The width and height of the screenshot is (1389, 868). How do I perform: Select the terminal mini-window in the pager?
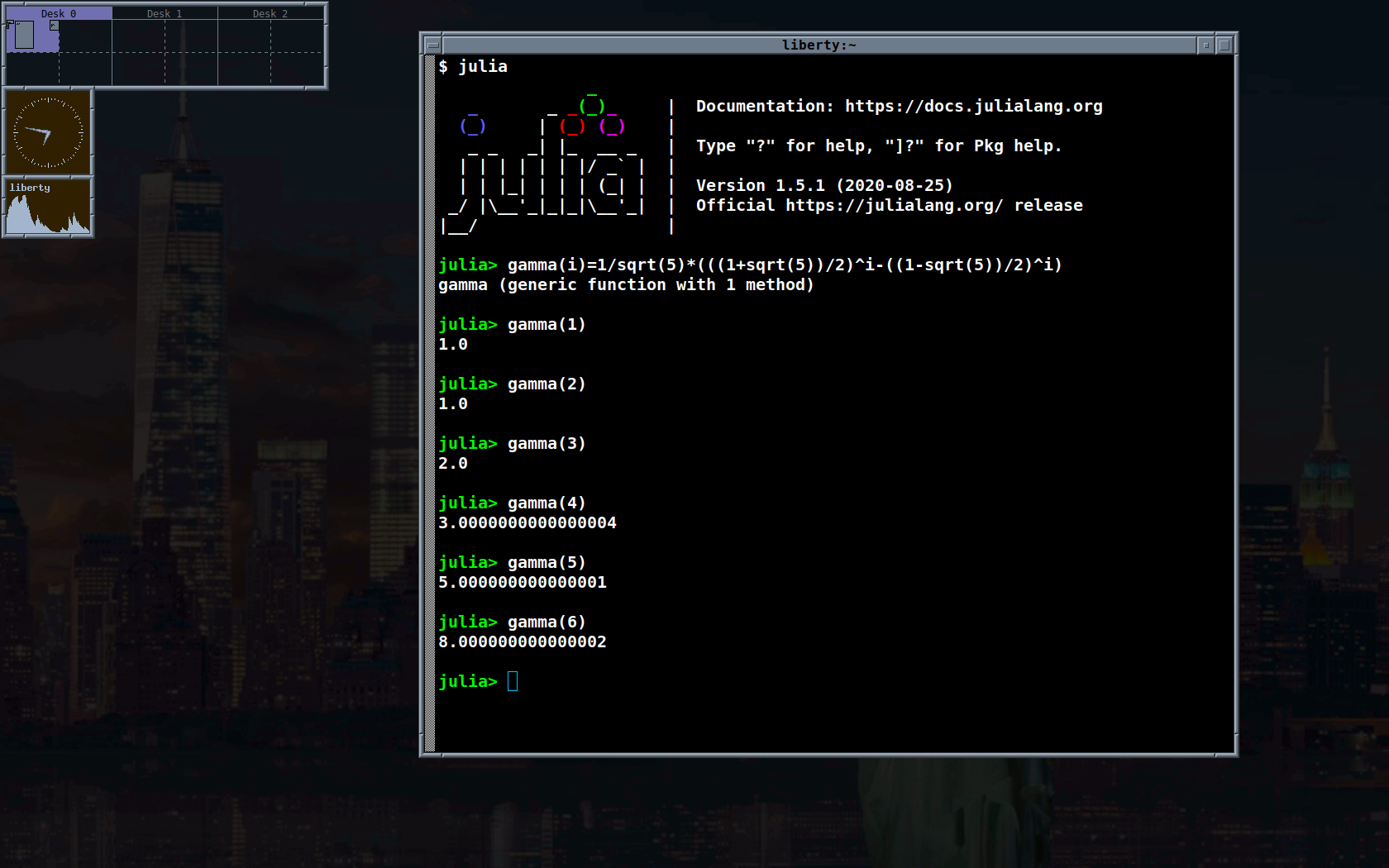point(25,35)
